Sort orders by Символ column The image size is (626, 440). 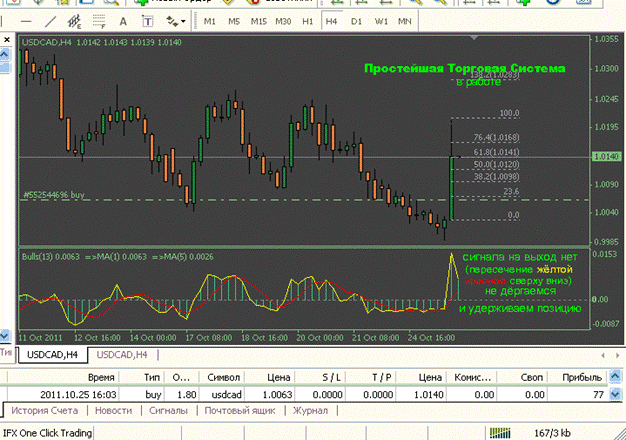click(224, 377)
